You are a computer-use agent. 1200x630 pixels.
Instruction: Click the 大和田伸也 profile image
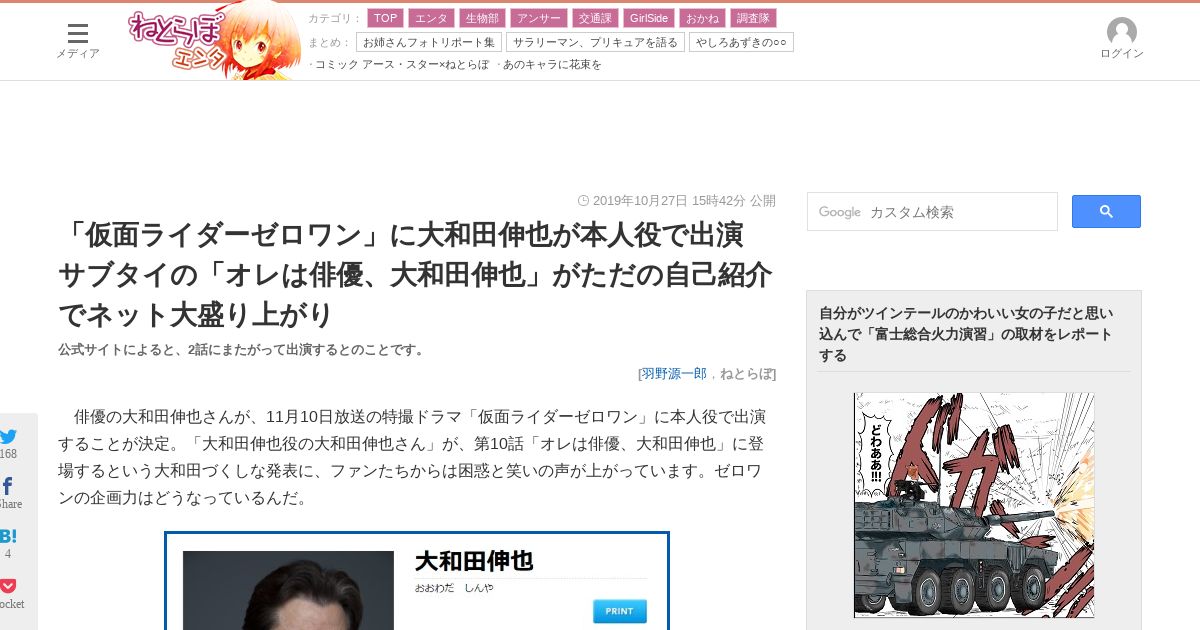coord(288,590)
